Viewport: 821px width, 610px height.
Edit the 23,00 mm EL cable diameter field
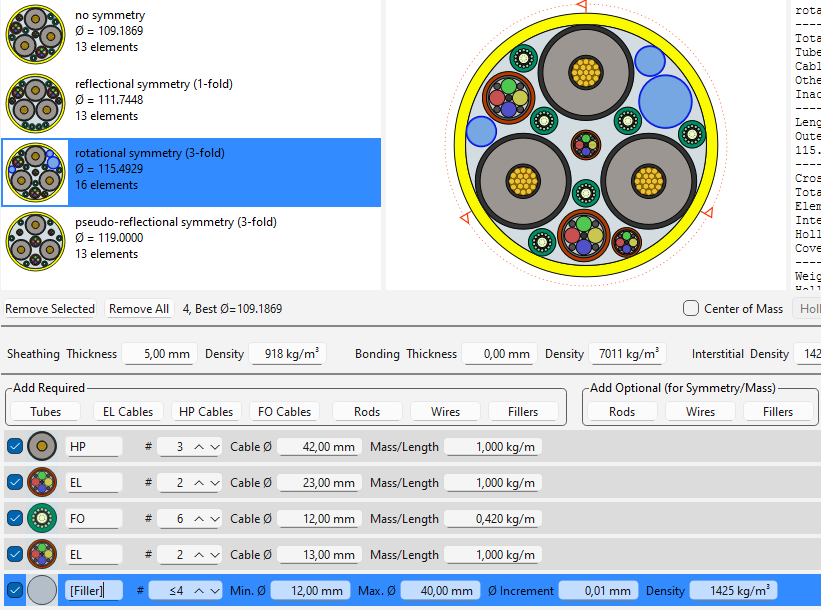point(318,483)
